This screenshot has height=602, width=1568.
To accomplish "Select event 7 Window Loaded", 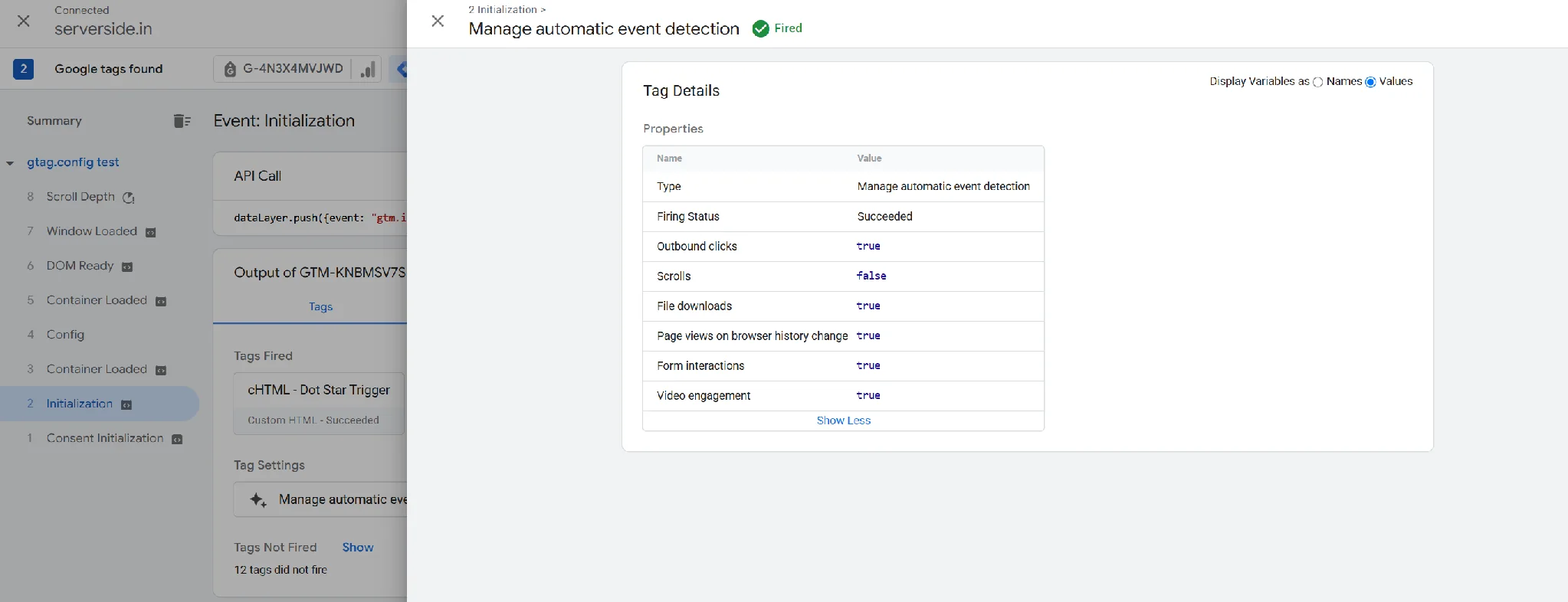I will [x=92, y=231].
